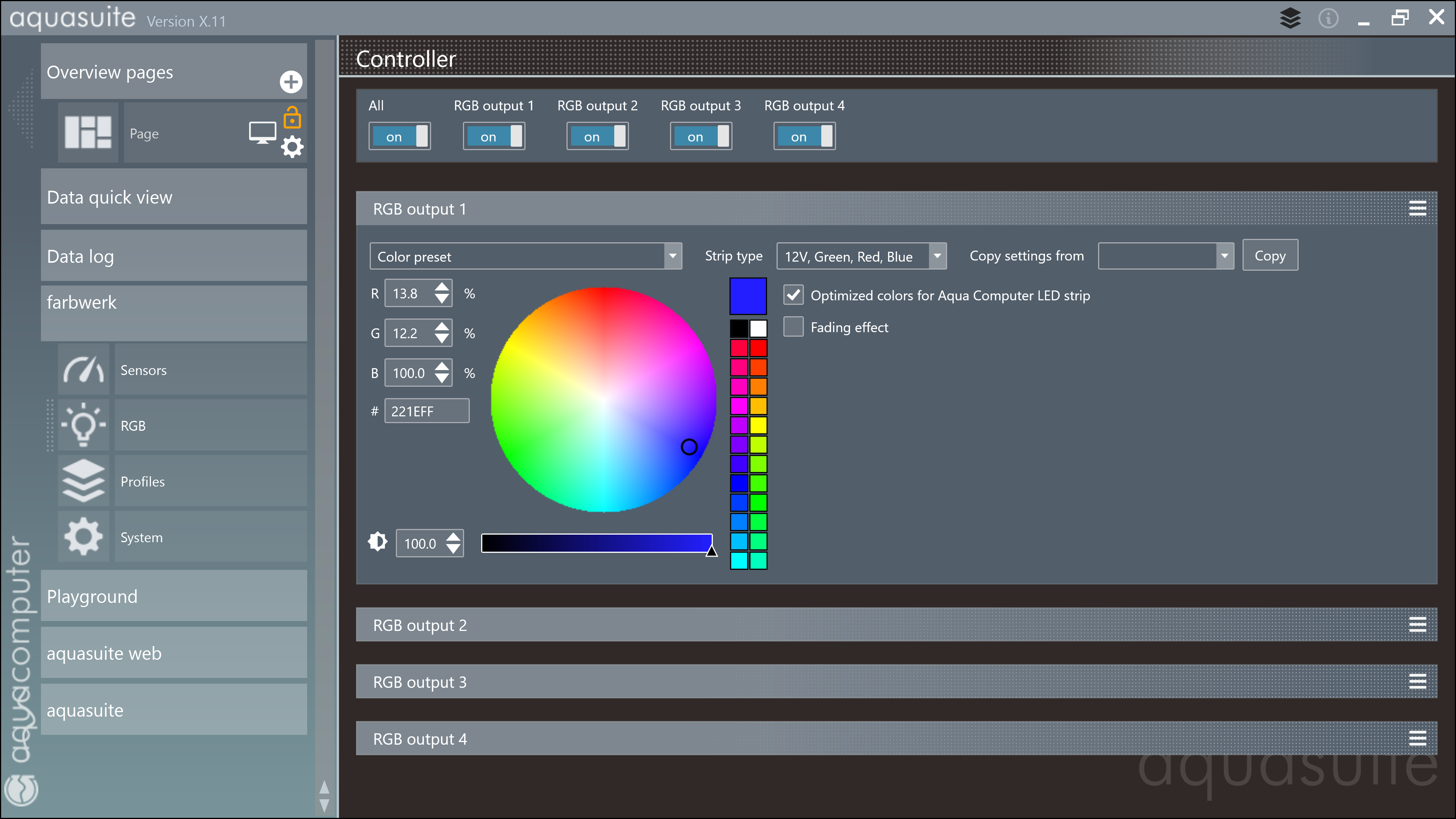
Task: Click the add overview page plus icon
Action: 290,82
